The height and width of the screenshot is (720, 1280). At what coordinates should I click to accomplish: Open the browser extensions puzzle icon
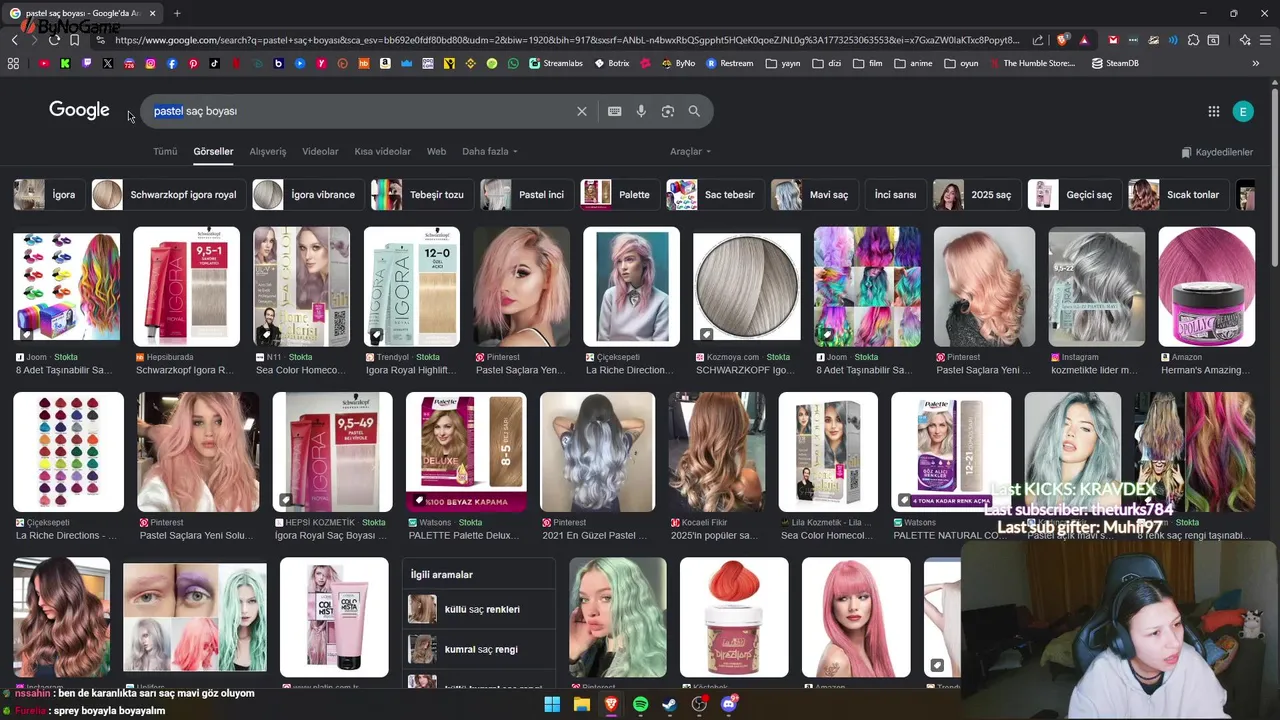1193,40
